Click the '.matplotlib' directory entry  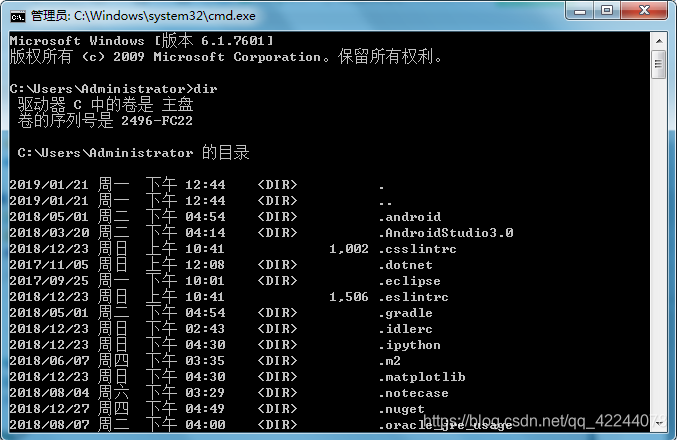coord(422,377)
